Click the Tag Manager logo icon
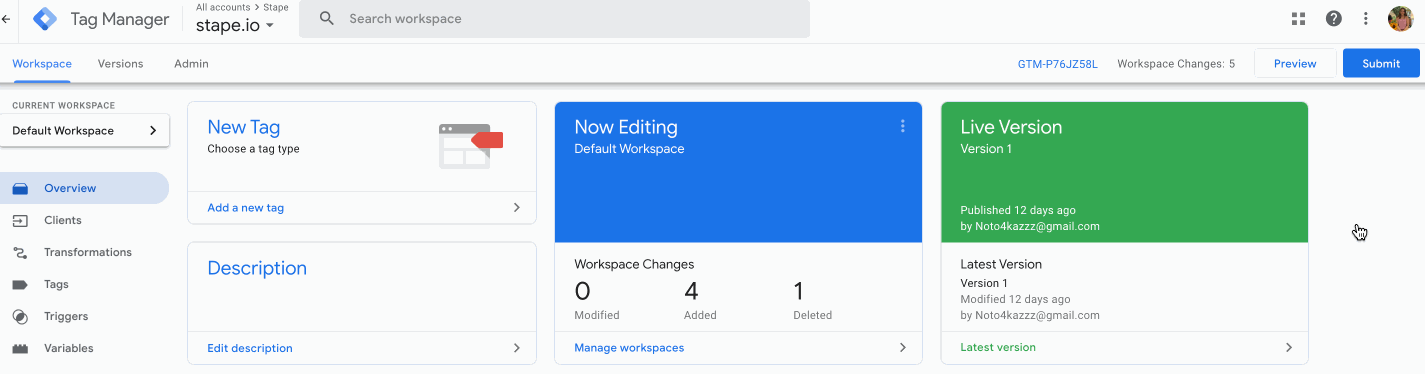 (45, 18)
